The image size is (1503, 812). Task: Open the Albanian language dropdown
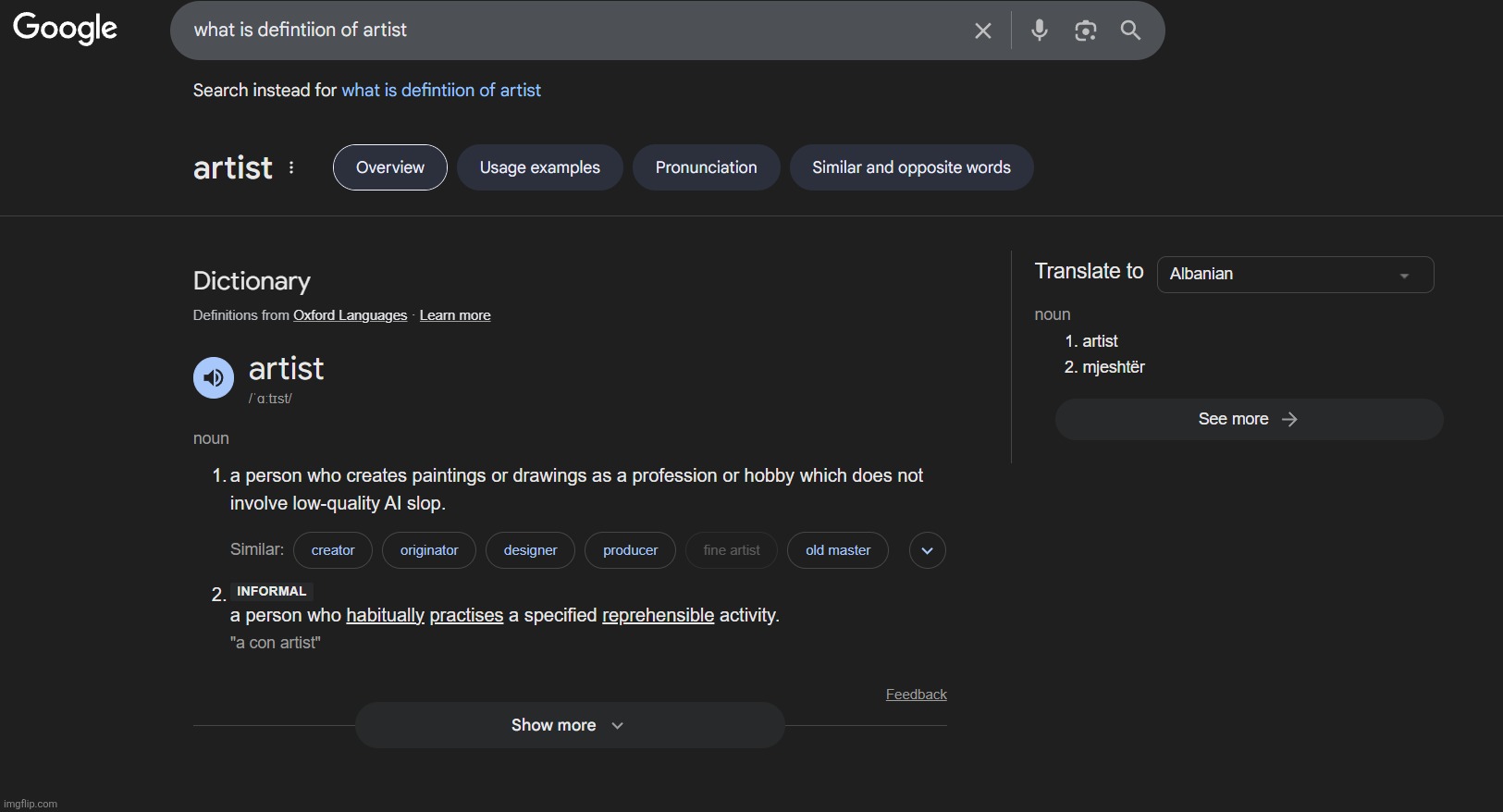pos(1295,275)
